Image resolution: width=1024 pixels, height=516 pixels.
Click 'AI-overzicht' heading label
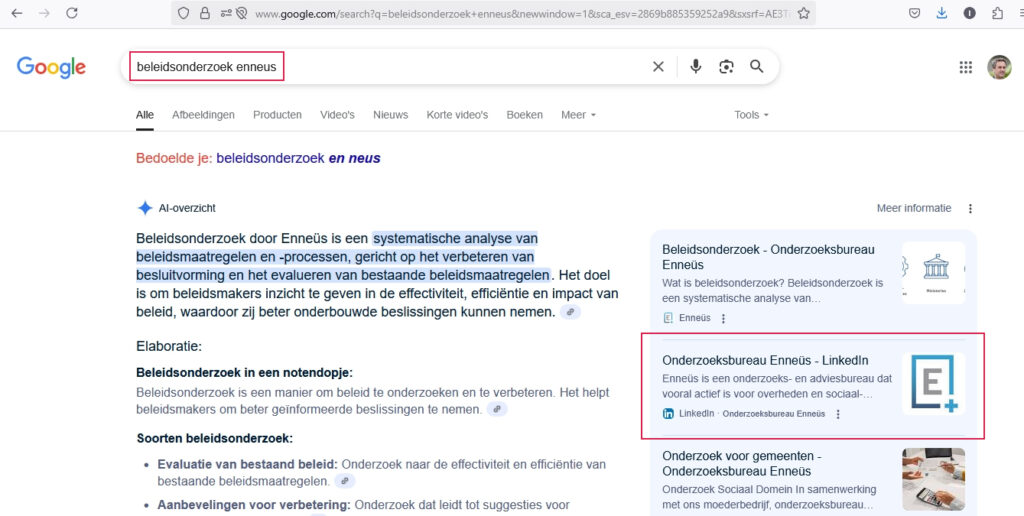[187, 208]
